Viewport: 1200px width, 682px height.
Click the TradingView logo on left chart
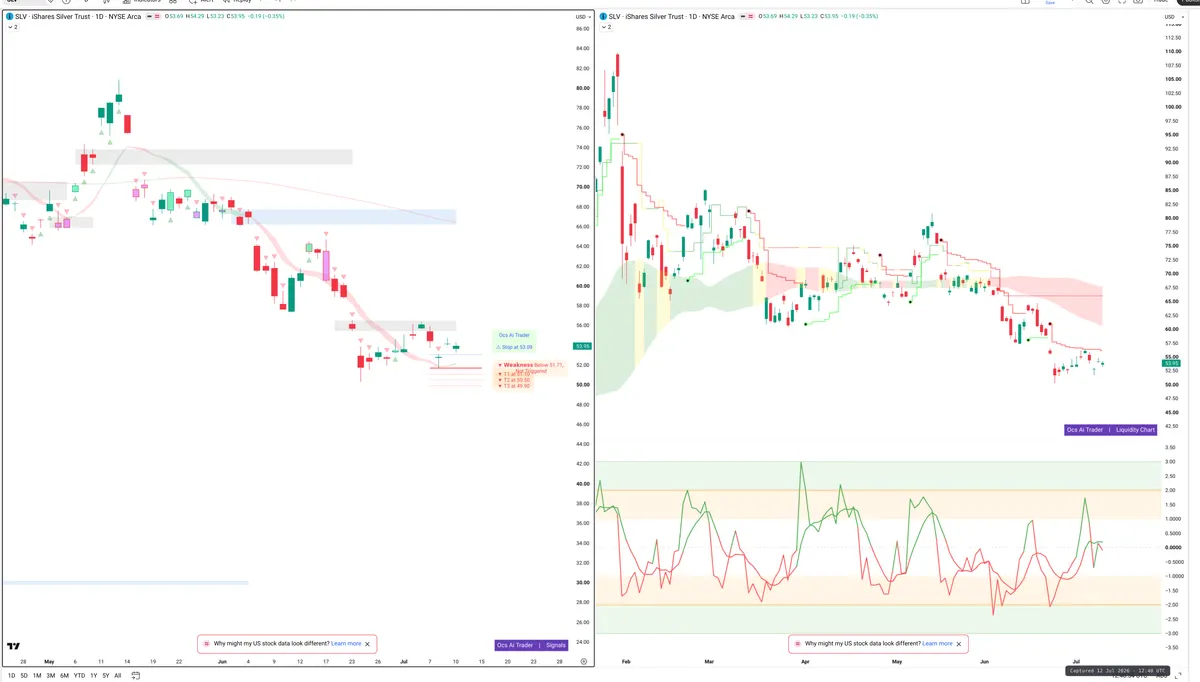[x=14, y=646]
